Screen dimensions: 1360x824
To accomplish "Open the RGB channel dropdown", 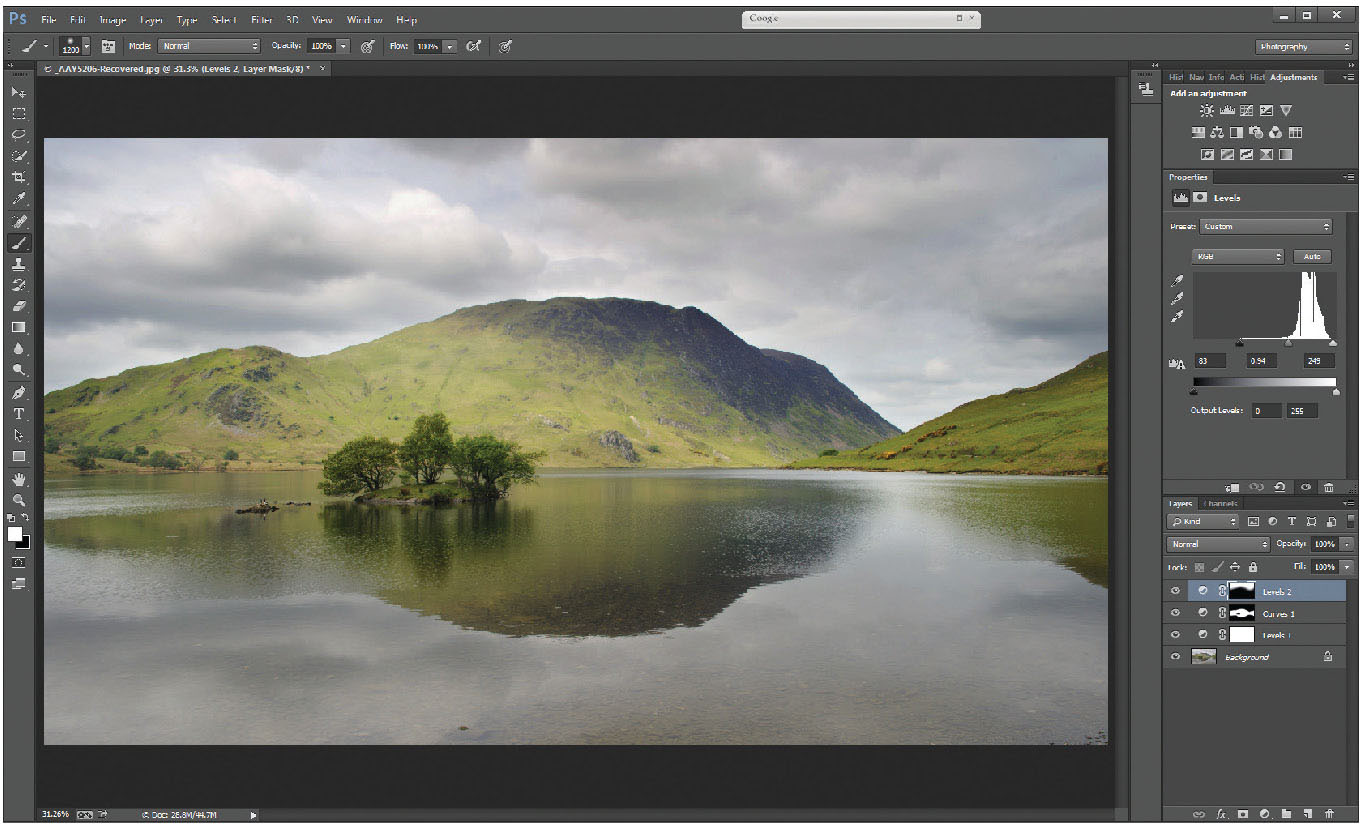I will (1238, 256).
